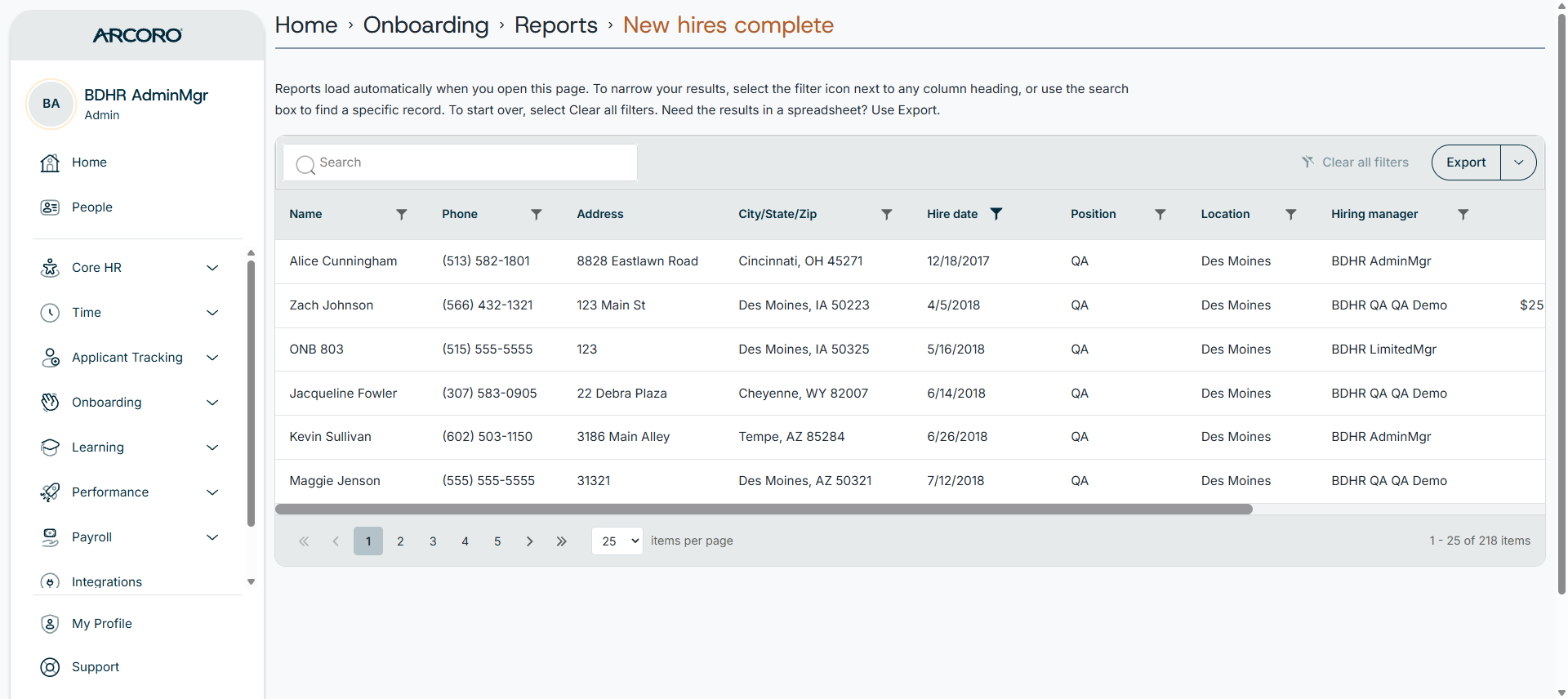Image resolution: width=1568 pixels, height=699 pixels.
Task: Click the My Profile badge icon
Action: (x=50, y=624)
